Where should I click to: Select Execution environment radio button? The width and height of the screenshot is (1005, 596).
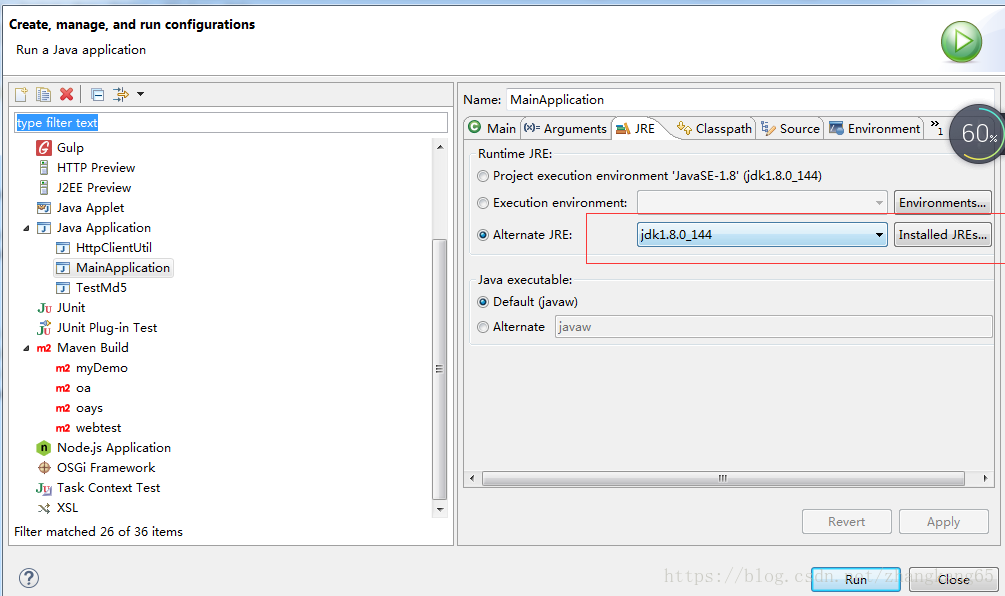click(x=483, y=203)
